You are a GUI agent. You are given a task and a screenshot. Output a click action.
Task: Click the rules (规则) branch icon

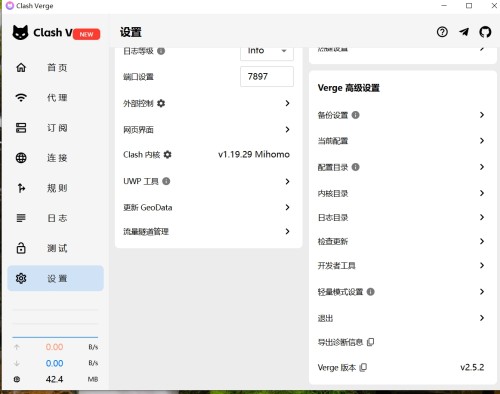click(x=21, y=188)
